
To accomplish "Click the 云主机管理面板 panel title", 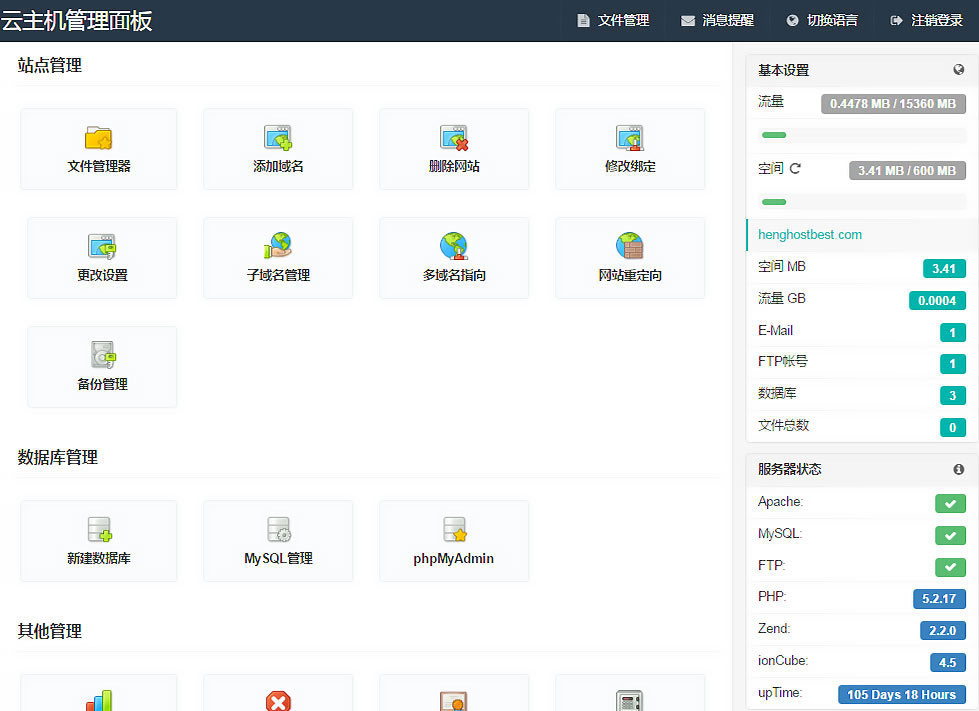I will pyautogui.click(x=76, y=21).
